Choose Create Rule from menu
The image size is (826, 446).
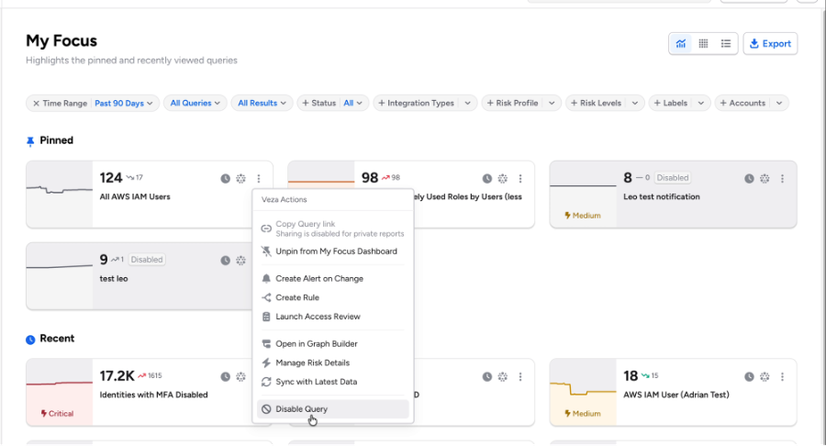tap(332, 298)
